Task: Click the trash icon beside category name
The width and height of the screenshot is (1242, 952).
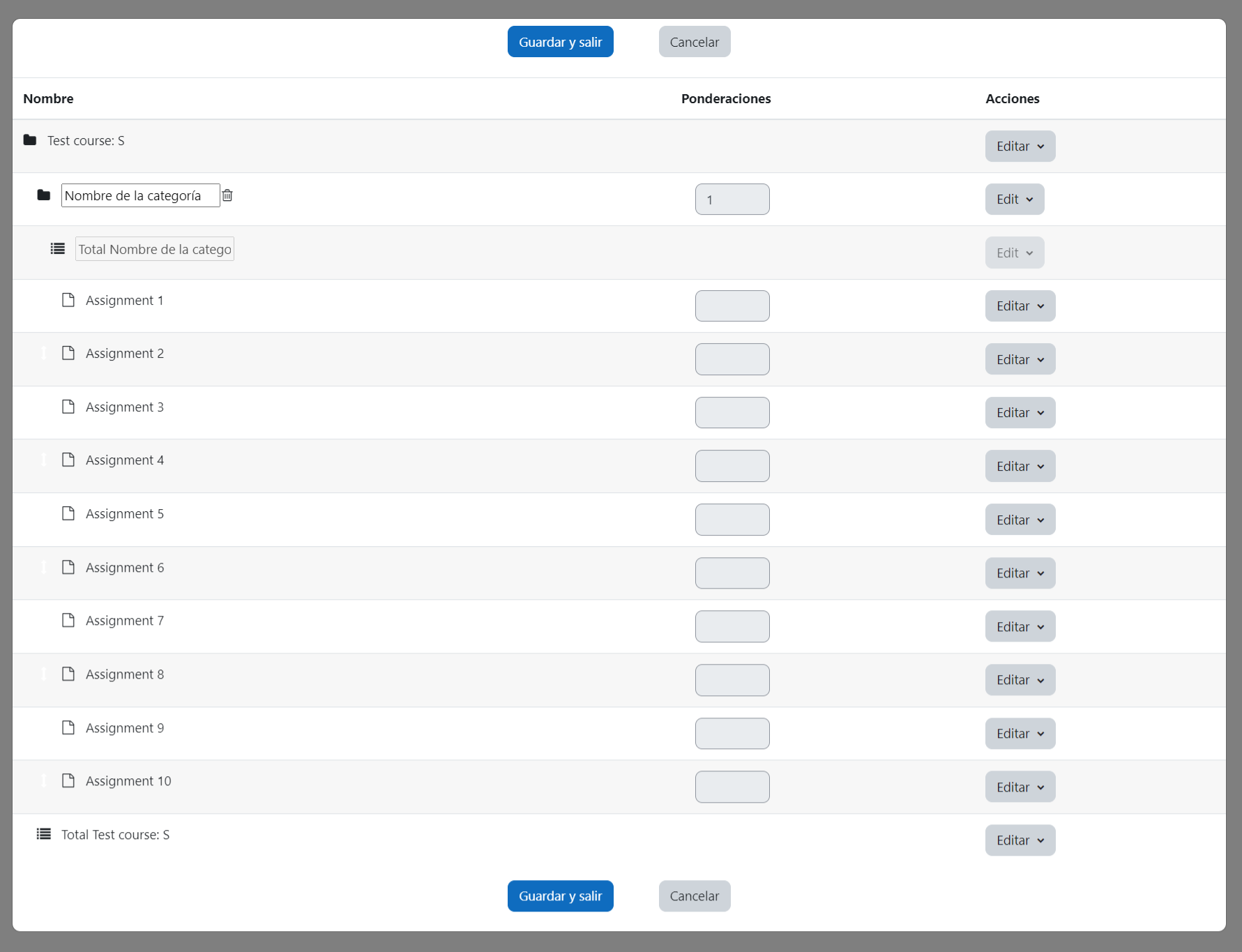Action: coord(227,195)
